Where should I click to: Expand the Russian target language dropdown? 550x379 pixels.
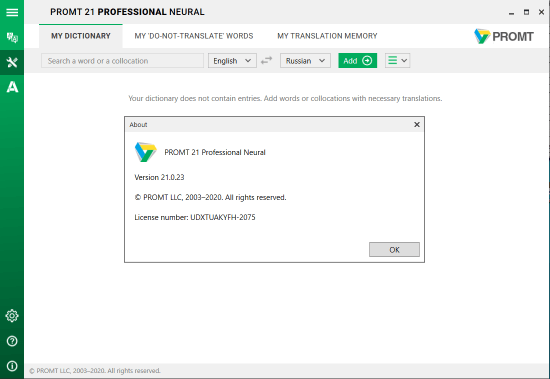point(305,61)
